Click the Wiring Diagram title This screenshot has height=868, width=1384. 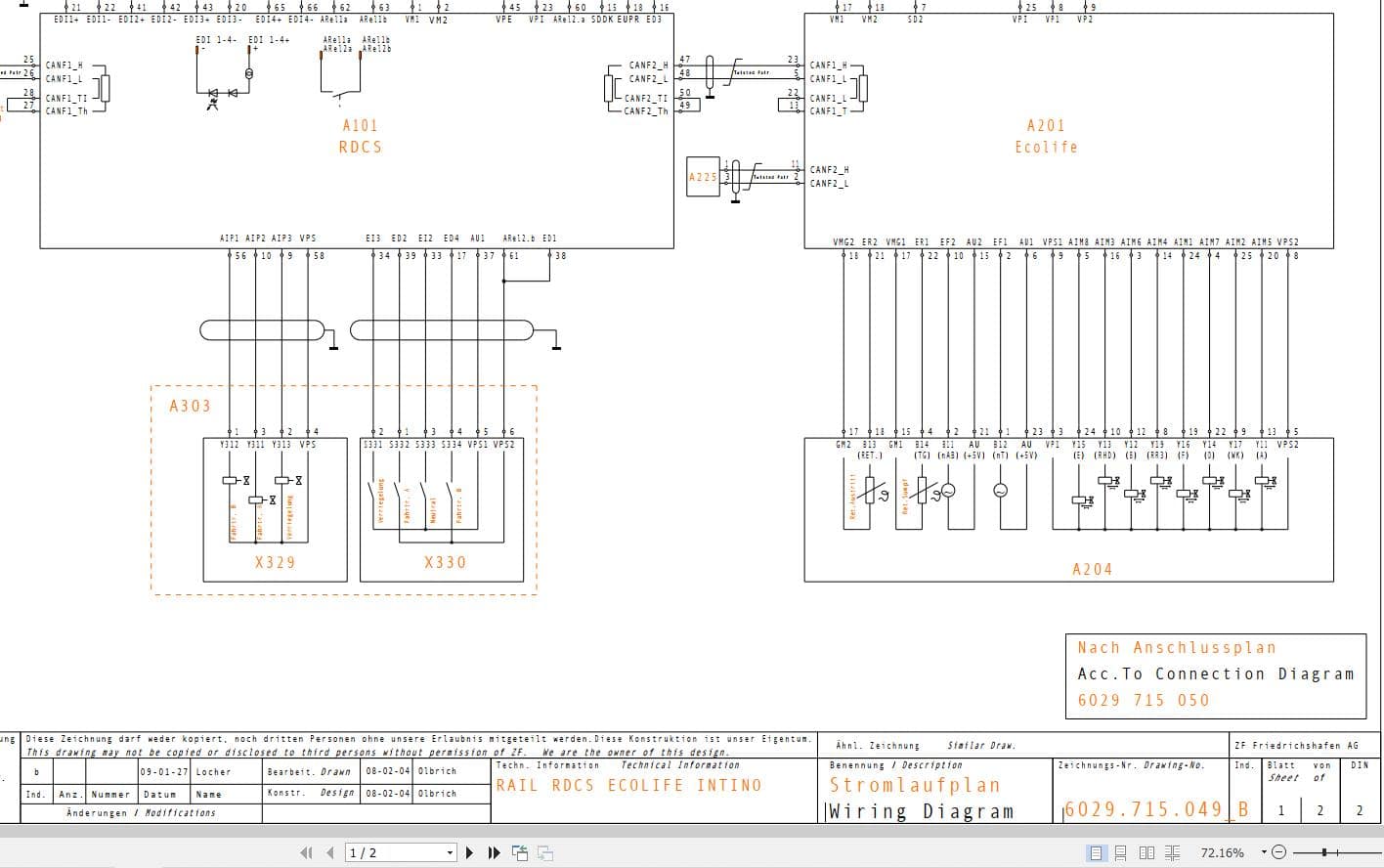point(922,811)
